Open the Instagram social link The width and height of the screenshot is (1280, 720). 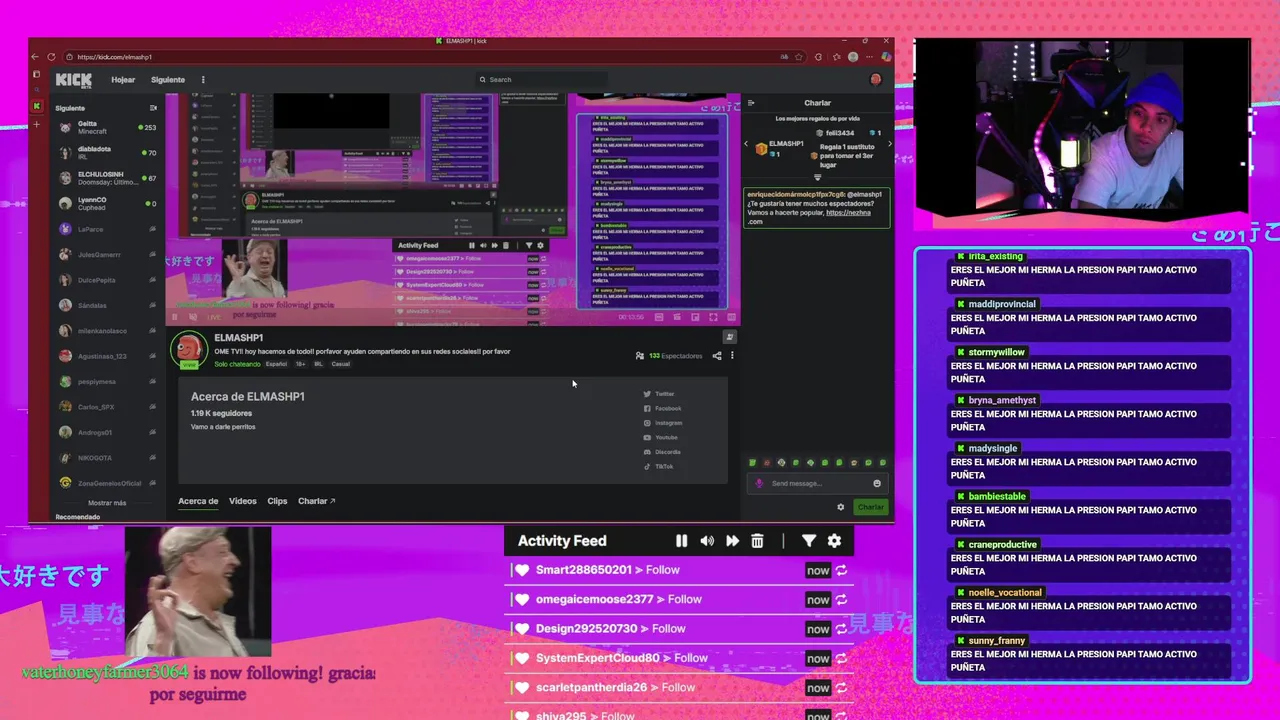pos(662,423)
